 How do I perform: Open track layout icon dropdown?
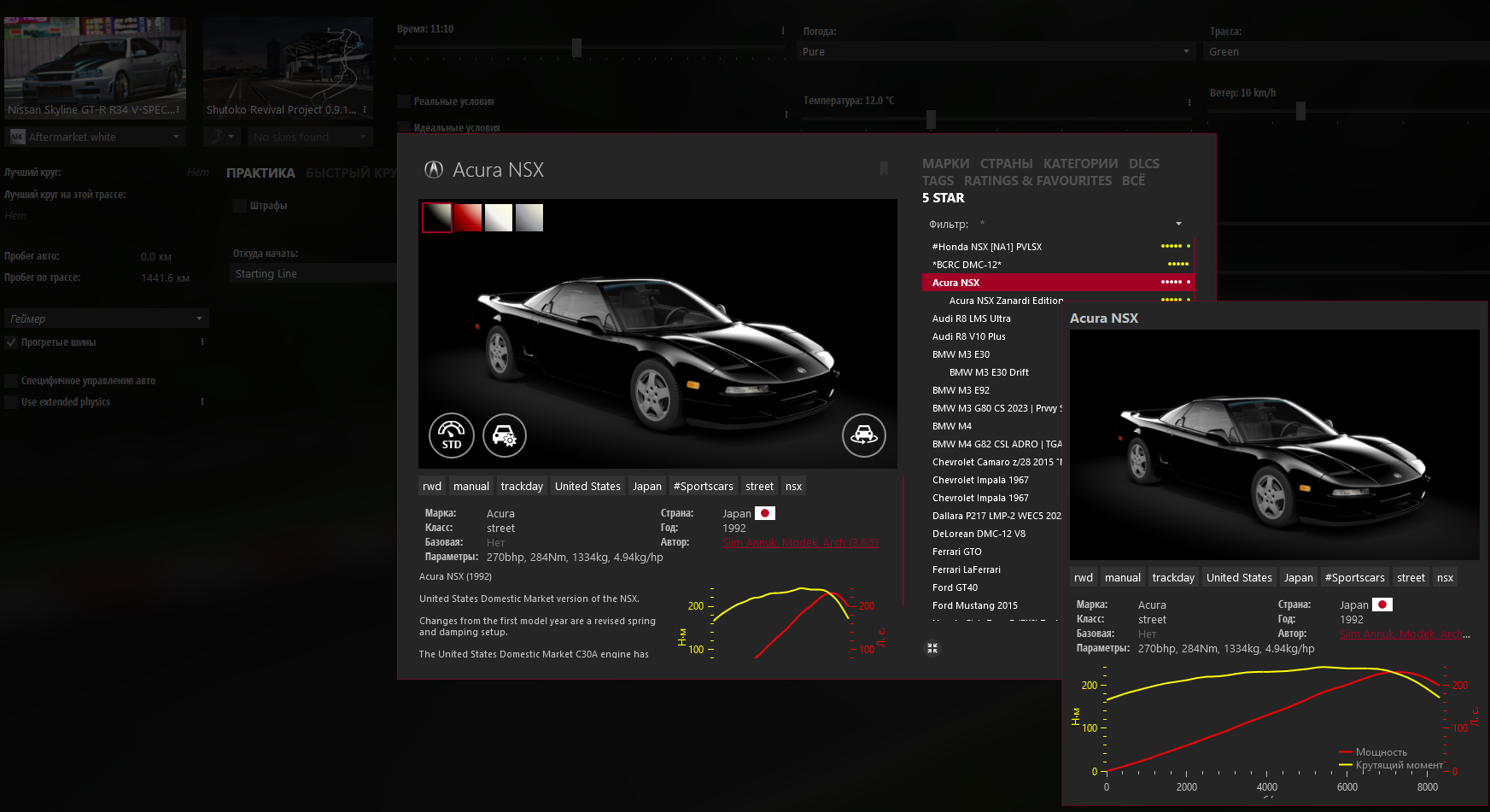(x=222, y=137)
